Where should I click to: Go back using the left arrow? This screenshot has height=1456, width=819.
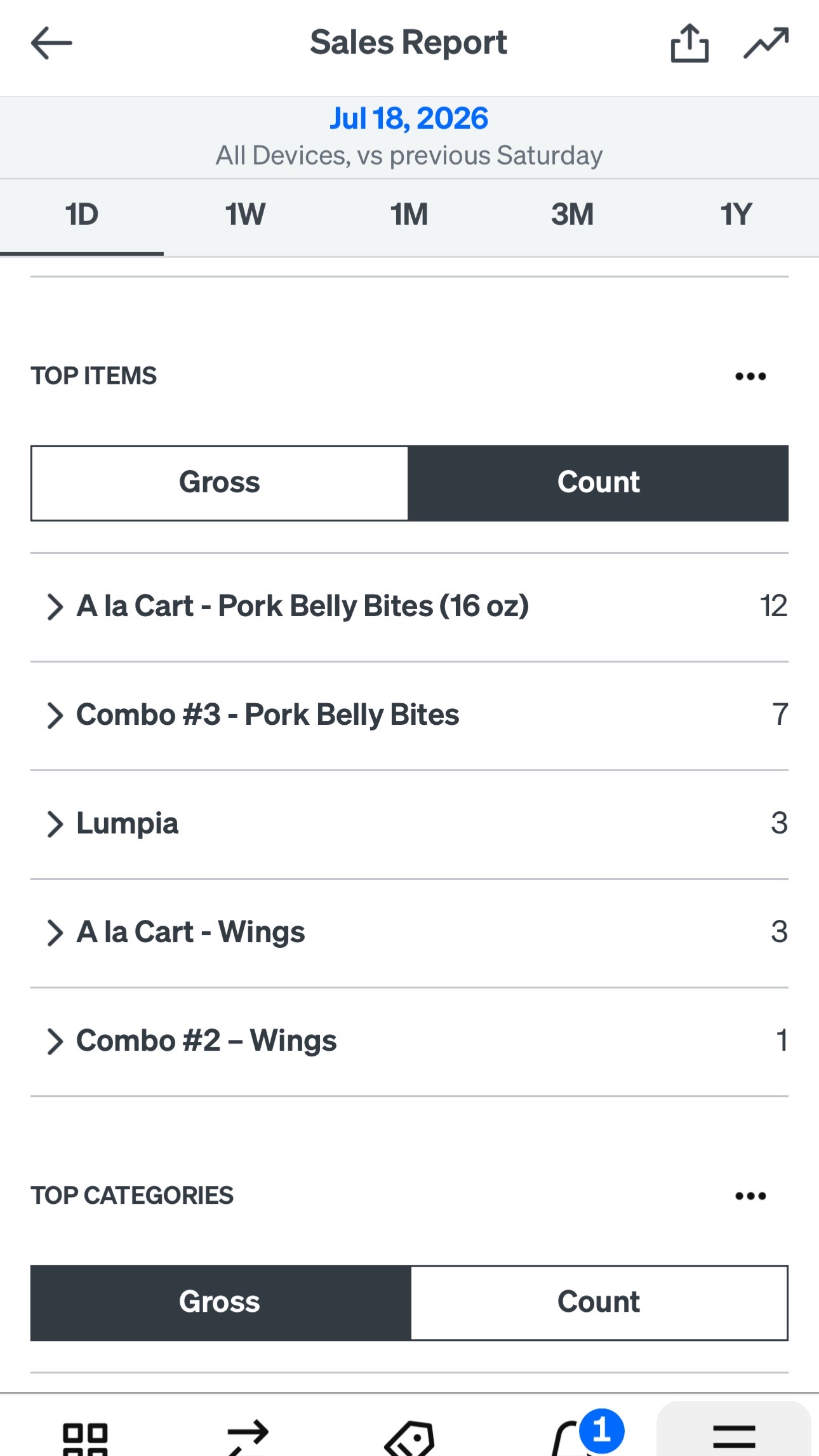[51, 43]
